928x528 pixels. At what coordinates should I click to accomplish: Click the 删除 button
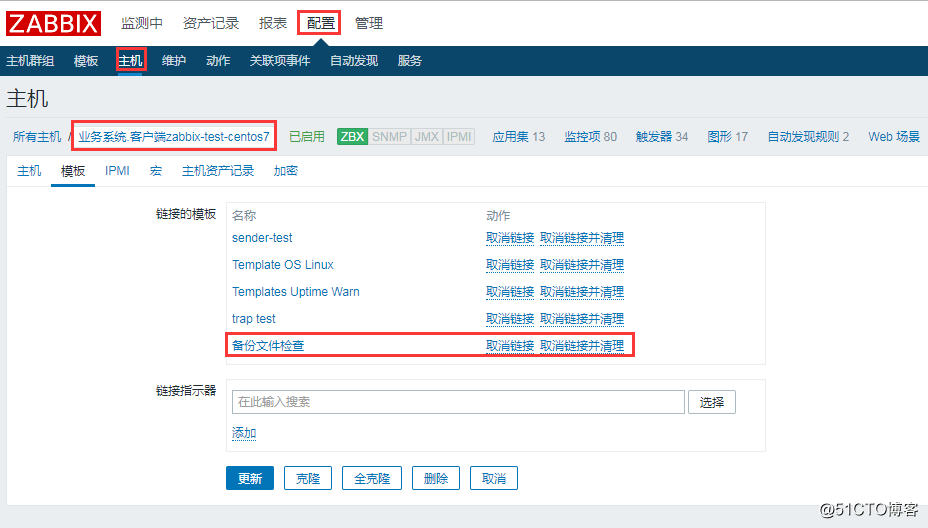pos(436,478)
